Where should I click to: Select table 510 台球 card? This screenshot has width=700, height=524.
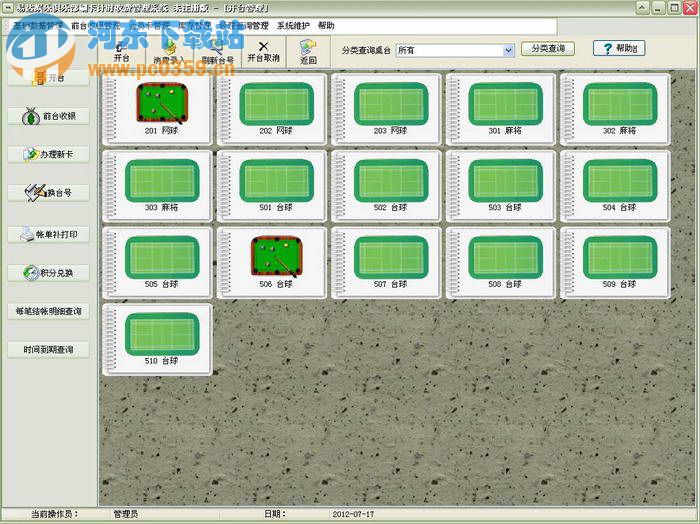click(157, 340)
